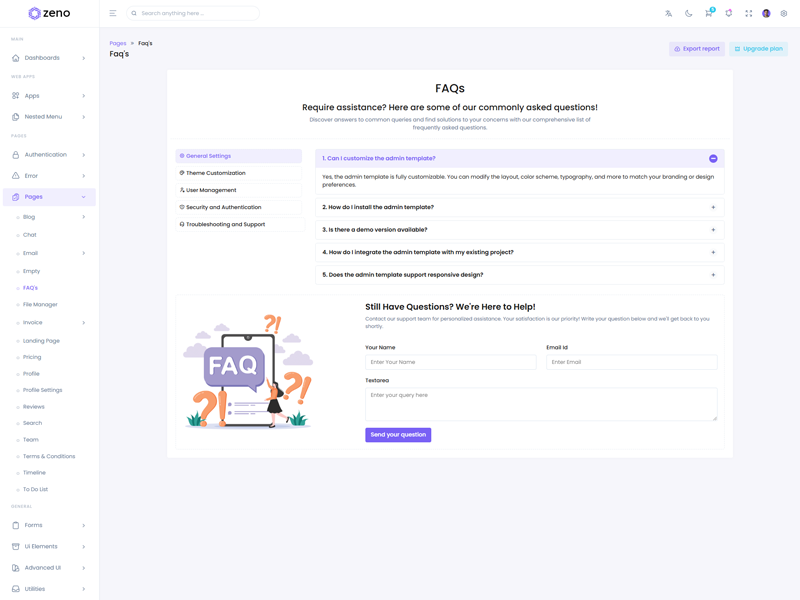The height and width of the screenshot is (600, 800).
Task: Open the settings gear icon in header
Action: [784, 14]
